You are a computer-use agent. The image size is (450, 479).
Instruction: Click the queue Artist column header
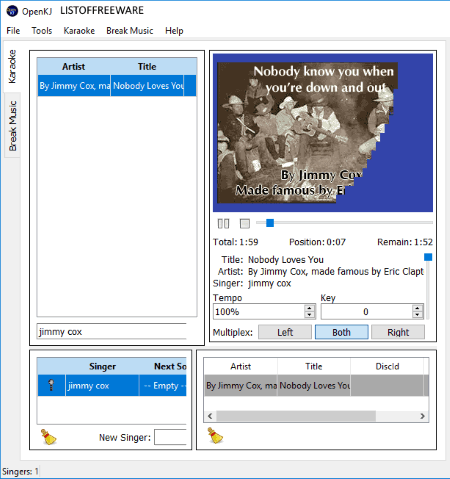(x=241, y=366)
